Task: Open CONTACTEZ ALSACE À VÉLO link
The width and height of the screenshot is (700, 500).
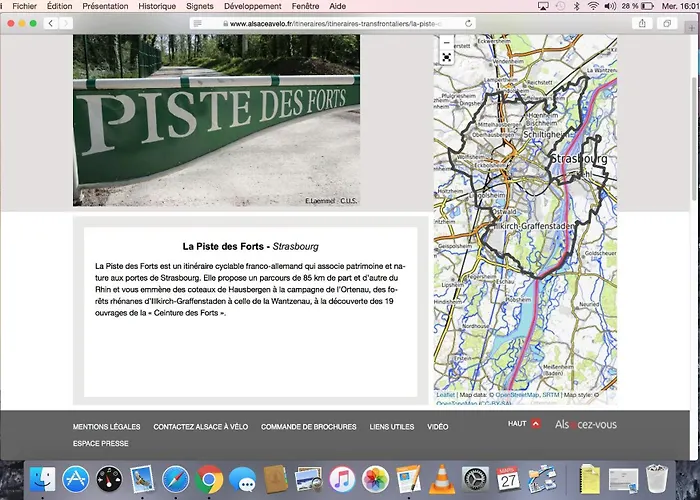Action: pyautogui.click(x=201, y=427)
